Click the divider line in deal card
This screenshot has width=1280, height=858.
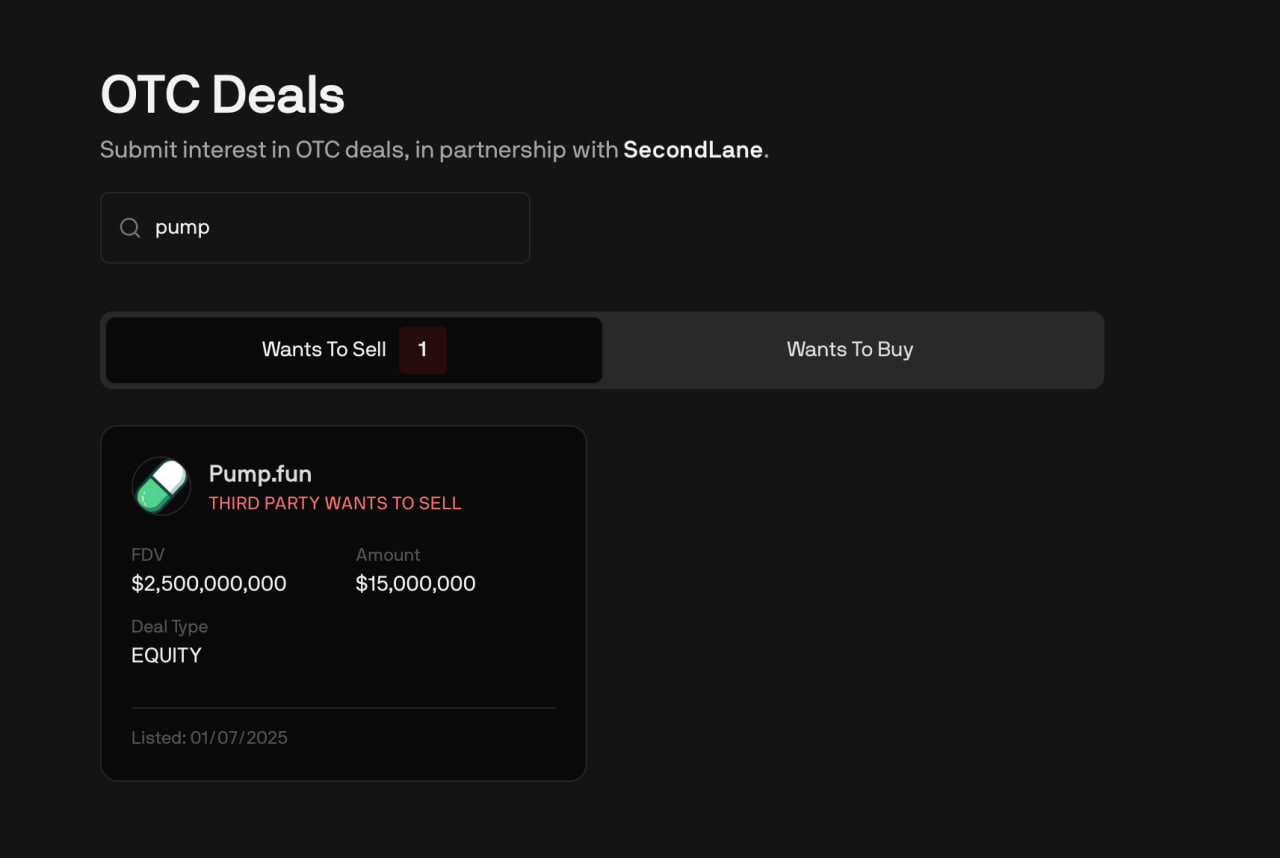(x=343, y=708)
